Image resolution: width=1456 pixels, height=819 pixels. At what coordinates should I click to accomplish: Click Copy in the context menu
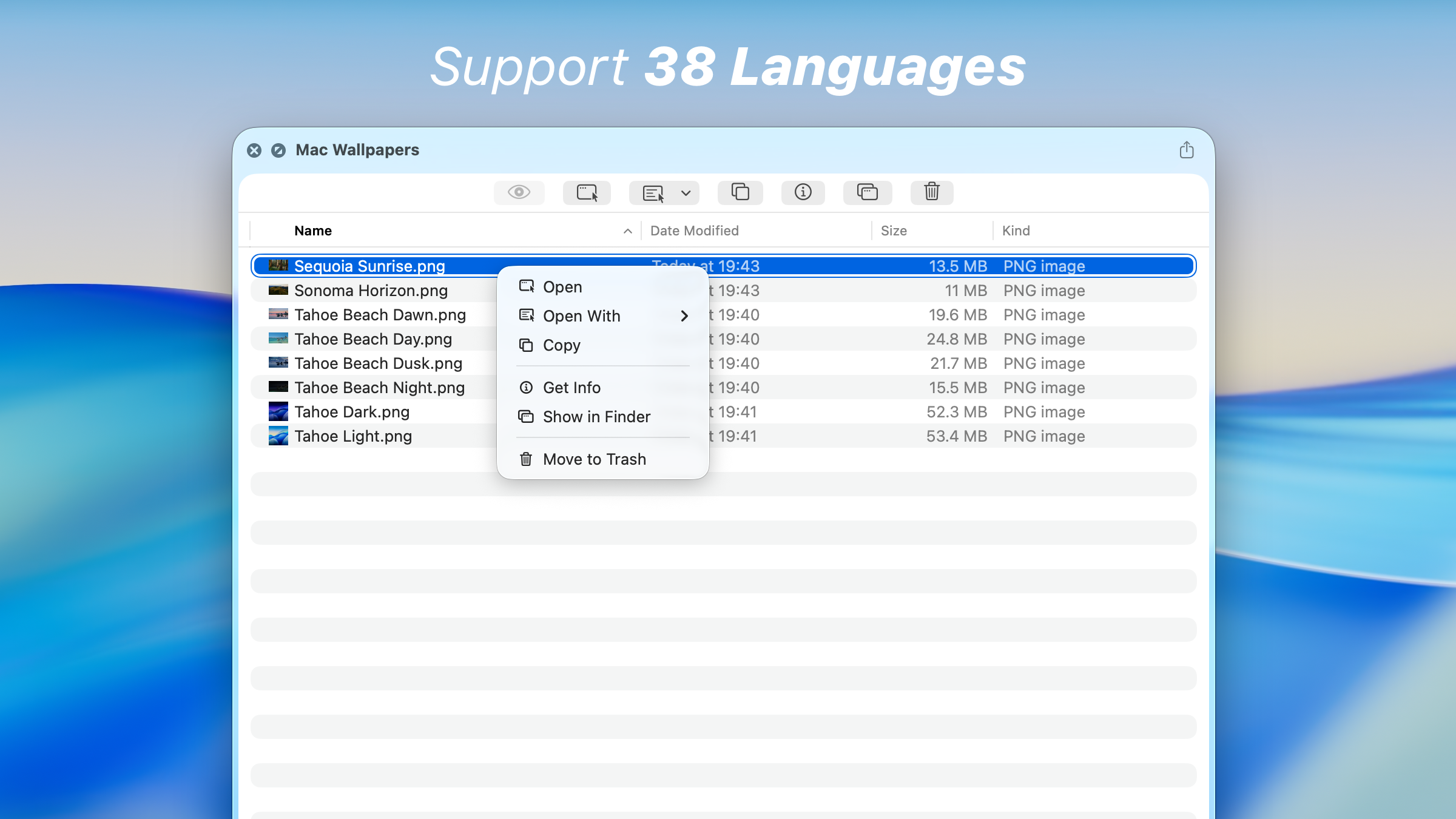[x=561, y=345]
